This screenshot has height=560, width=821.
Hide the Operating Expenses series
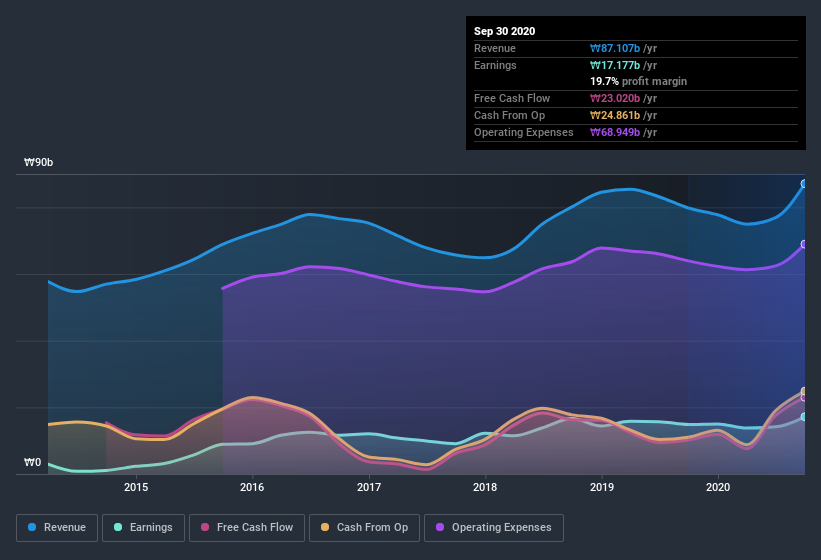click(x=494, y=528)
